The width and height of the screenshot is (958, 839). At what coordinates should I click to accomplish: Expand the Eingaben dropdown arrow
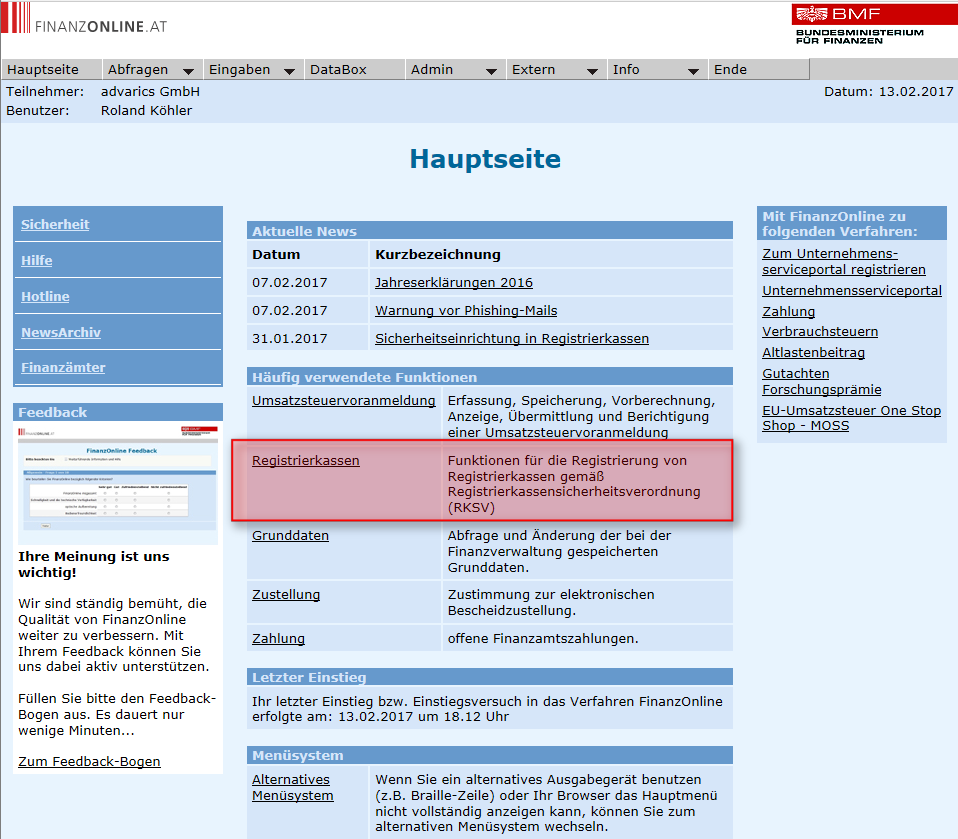290,71
